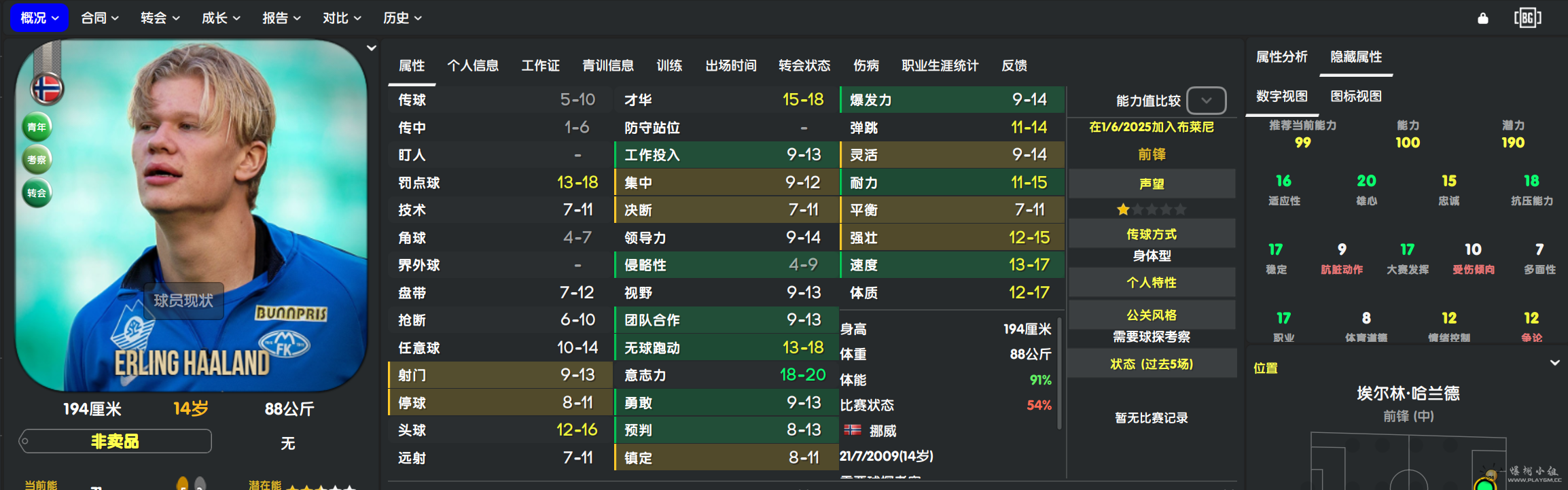The height and width of the screenshot is (490, 1568).
Task: Click the 声望 reputation button
Action: coord(1152,184)
